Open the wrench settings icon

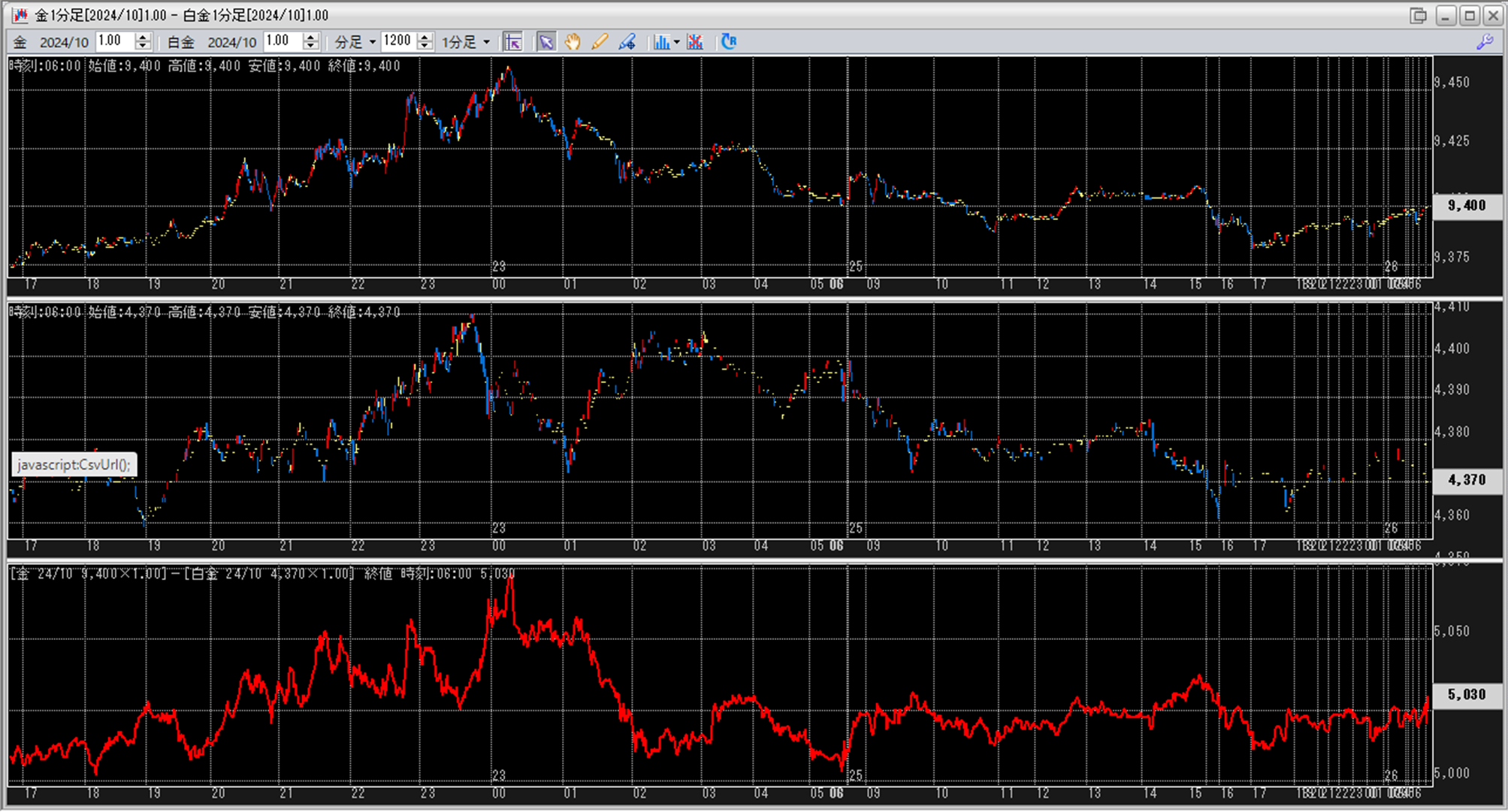pos(1485,42)
